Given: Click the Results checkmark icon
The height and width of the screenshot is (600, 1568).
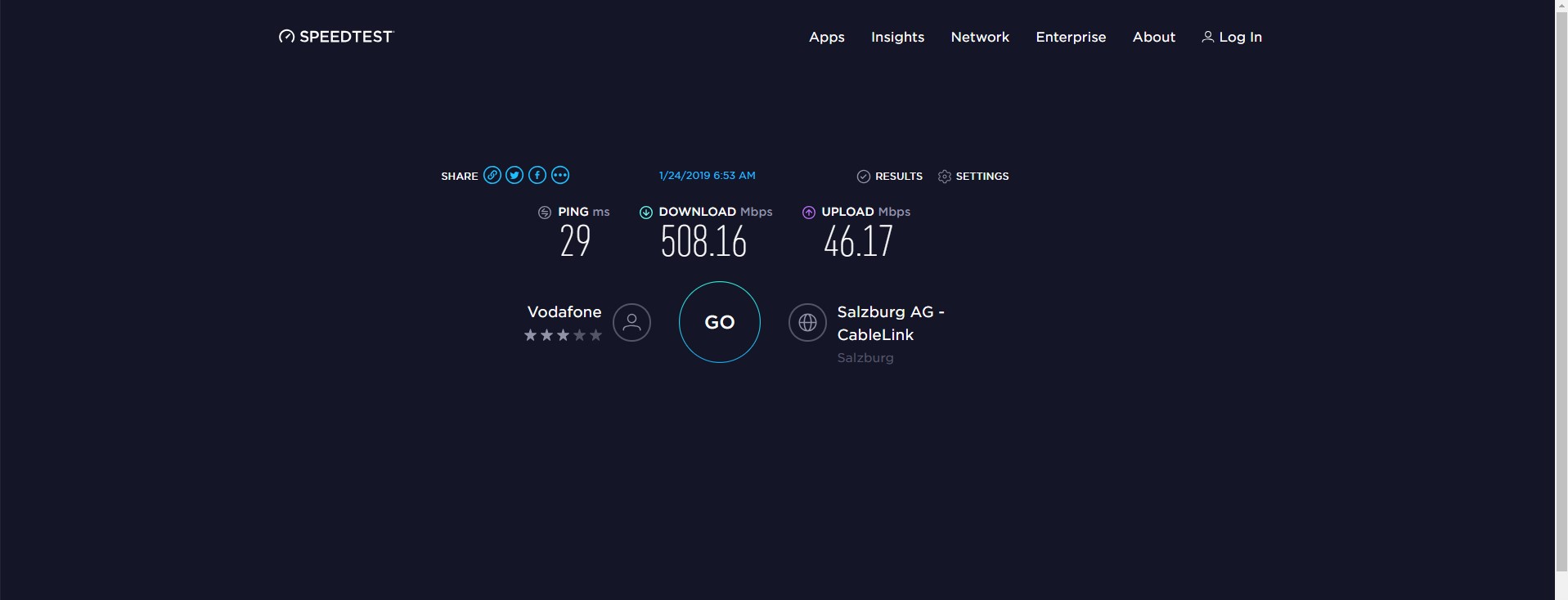Looking at the screenshot, I should click(x=863, y=177).
